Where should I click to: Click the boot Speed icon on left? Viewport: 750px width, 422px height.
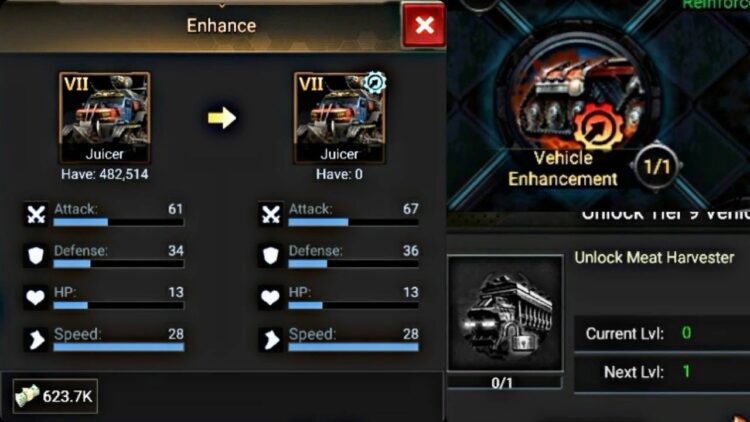[x=36, y=339]
